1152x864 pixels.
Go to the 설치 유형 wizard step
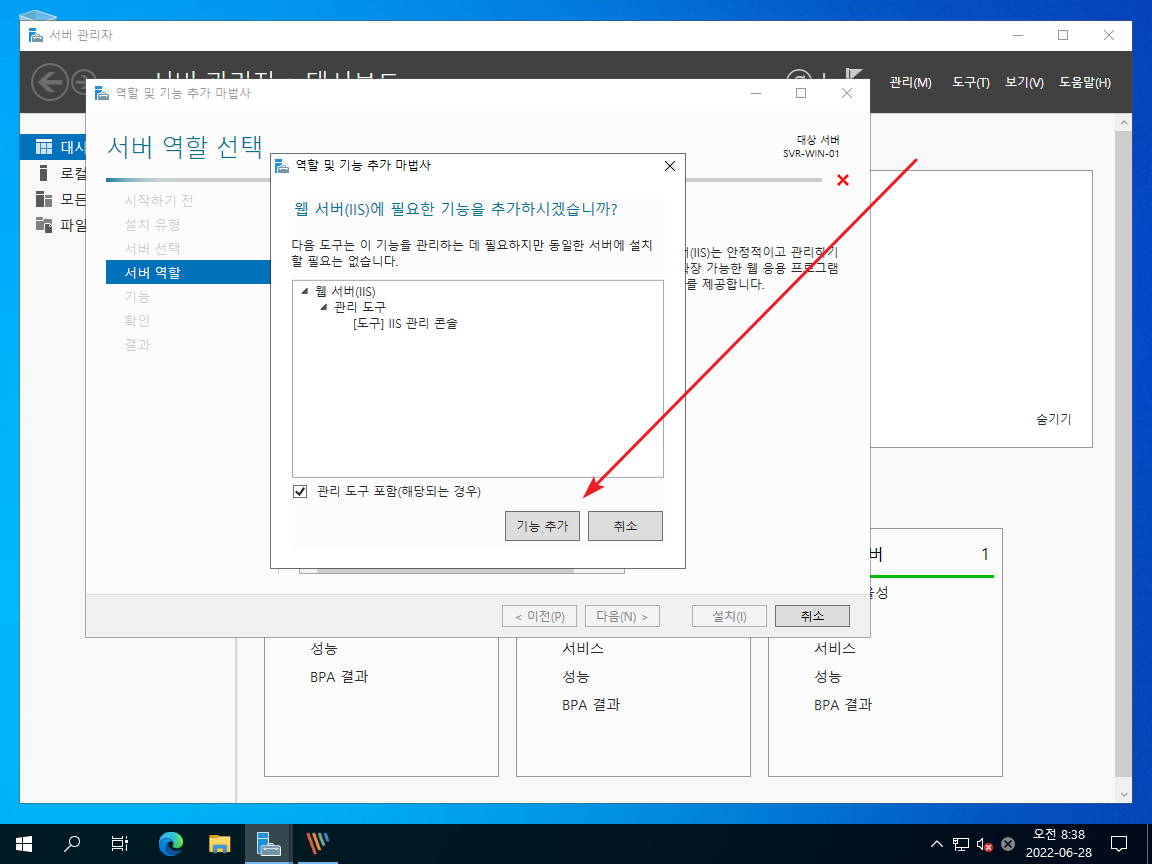(152, 225)
